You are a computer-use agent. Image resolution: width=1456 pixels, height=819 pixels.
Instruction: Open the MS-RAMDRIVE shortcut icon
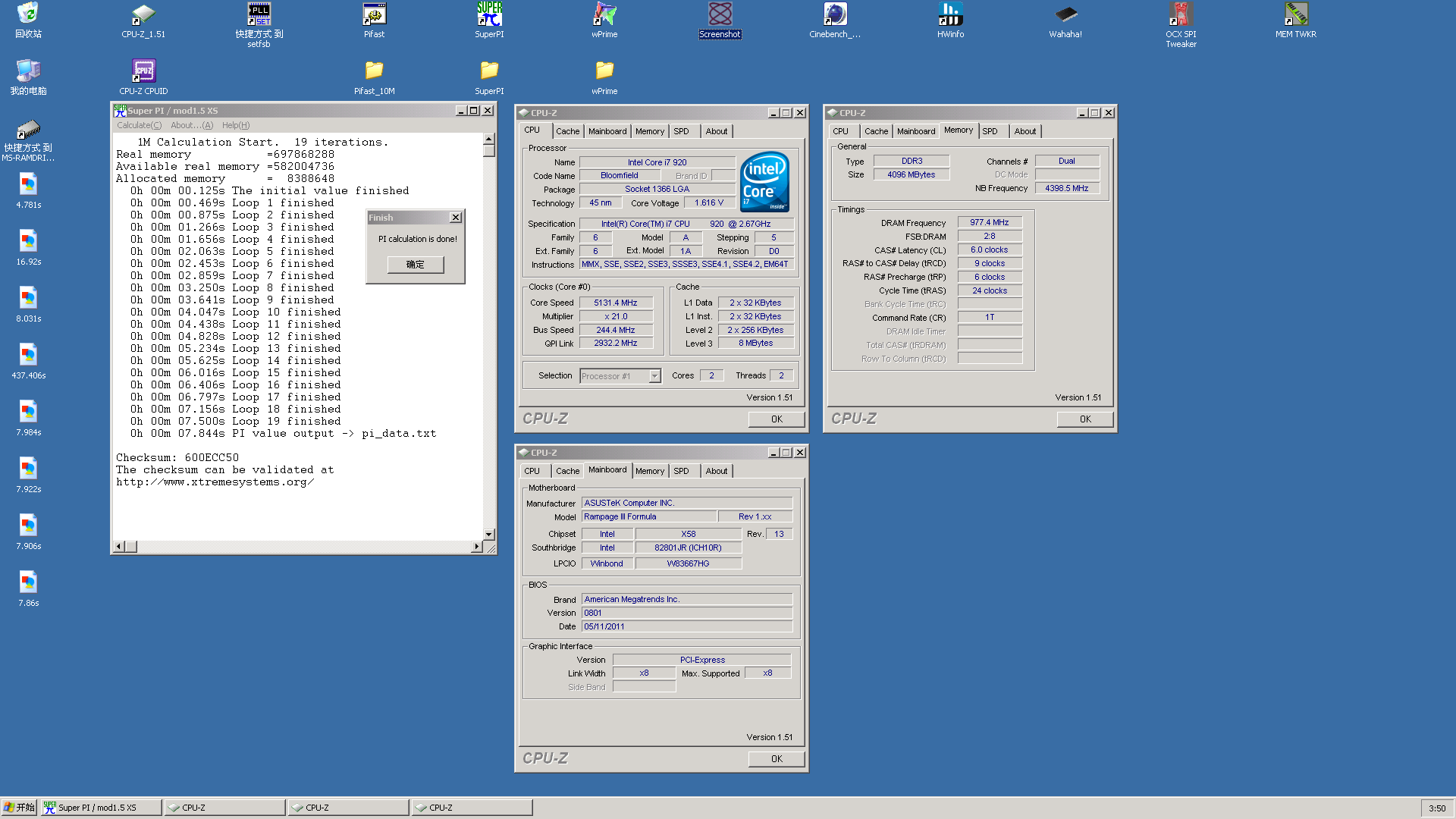click(28, 140)
